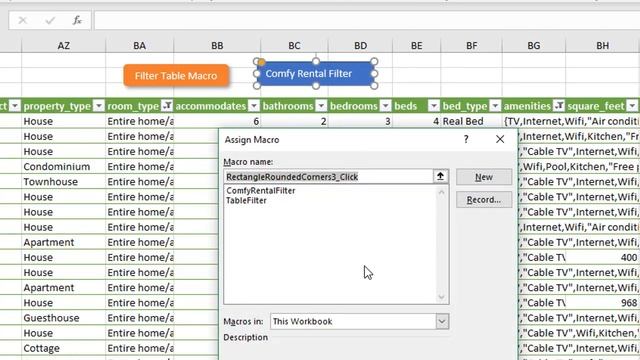
Task: Open the bathrooms filter dropdown
Action: coord(321,106)
